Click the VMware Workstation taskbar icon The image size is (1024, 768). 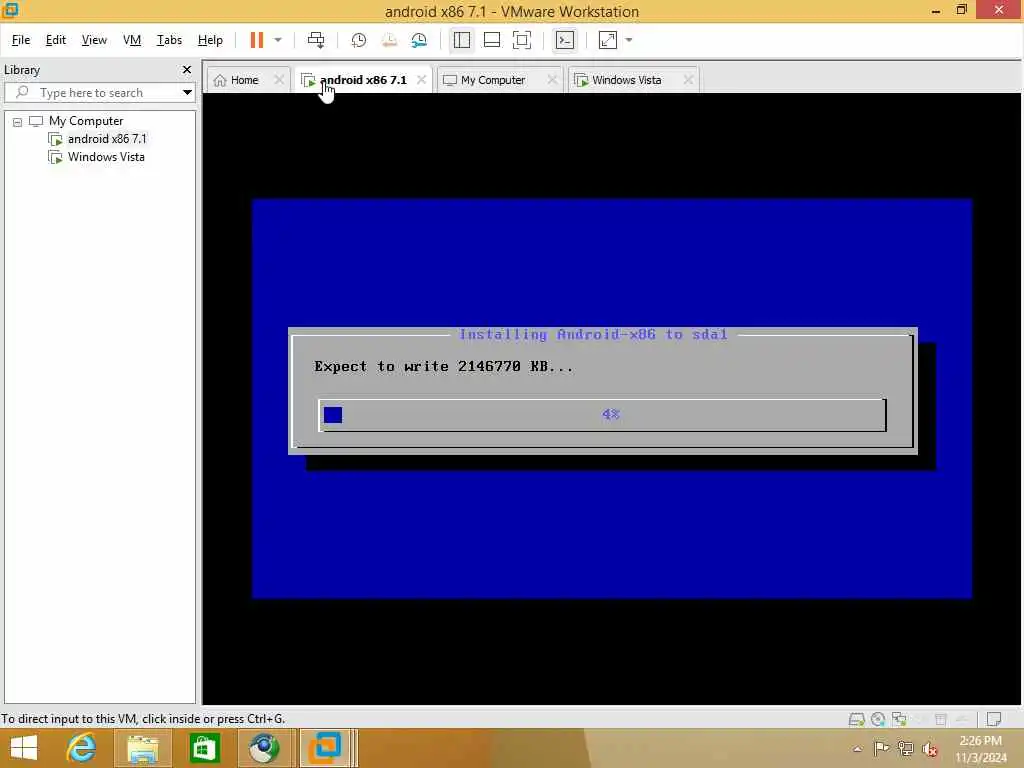(x=325, y=748)
